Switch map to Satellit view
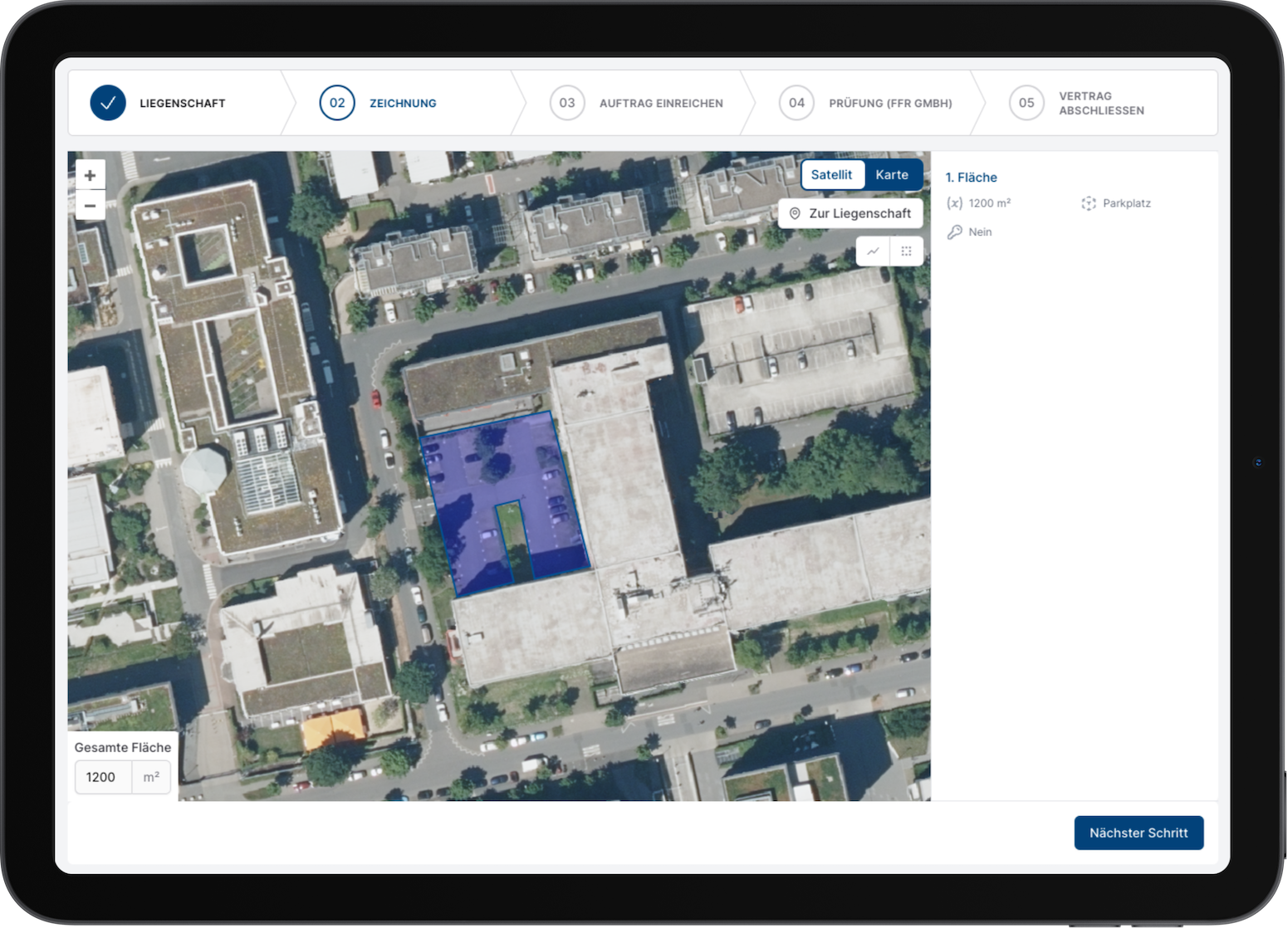 pos(831,174)
